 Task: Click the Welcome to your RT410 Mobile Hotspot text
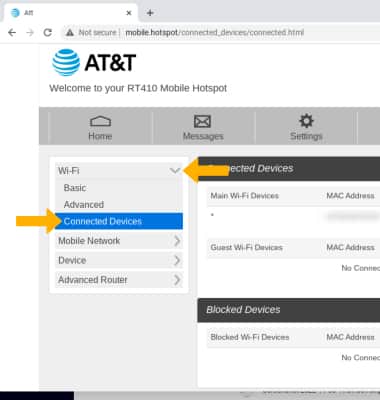click(x=138, y=88)
